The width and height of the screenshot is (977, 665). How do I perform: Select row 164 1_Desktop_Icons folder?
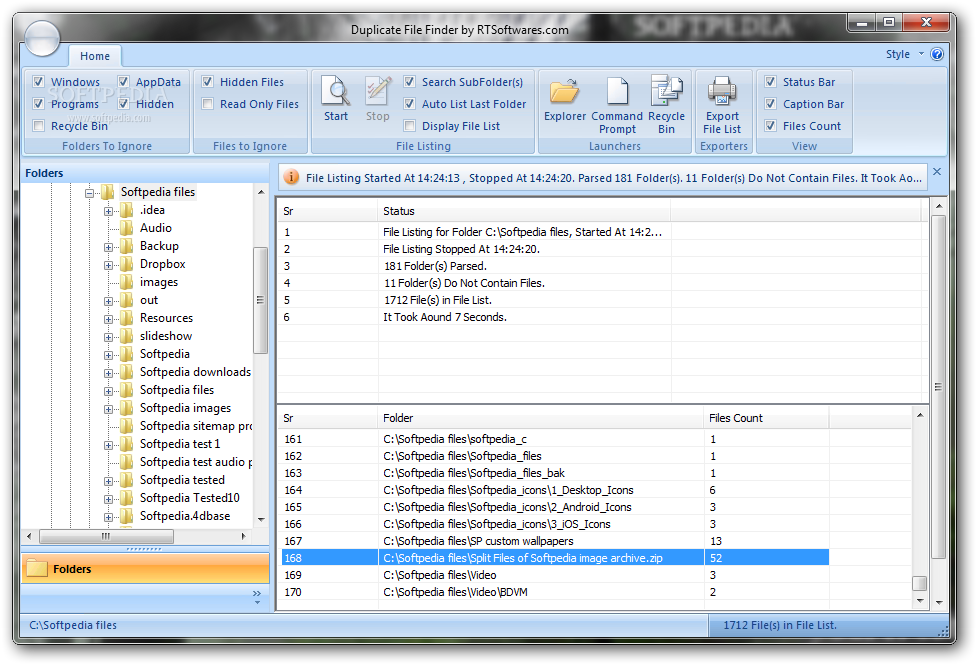pos(555,490)
